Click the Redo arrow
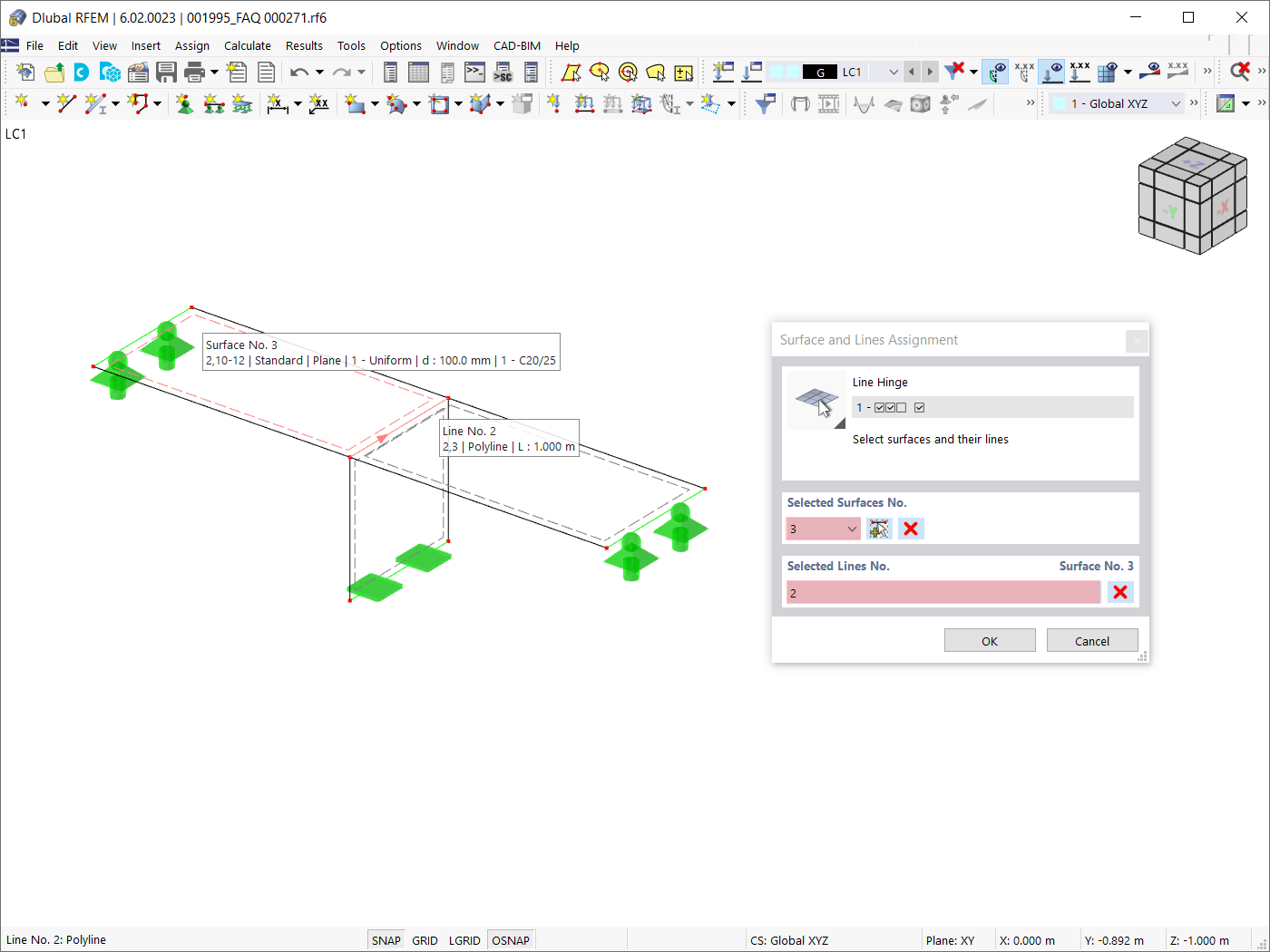1270x952 pixels. (341, 73)
